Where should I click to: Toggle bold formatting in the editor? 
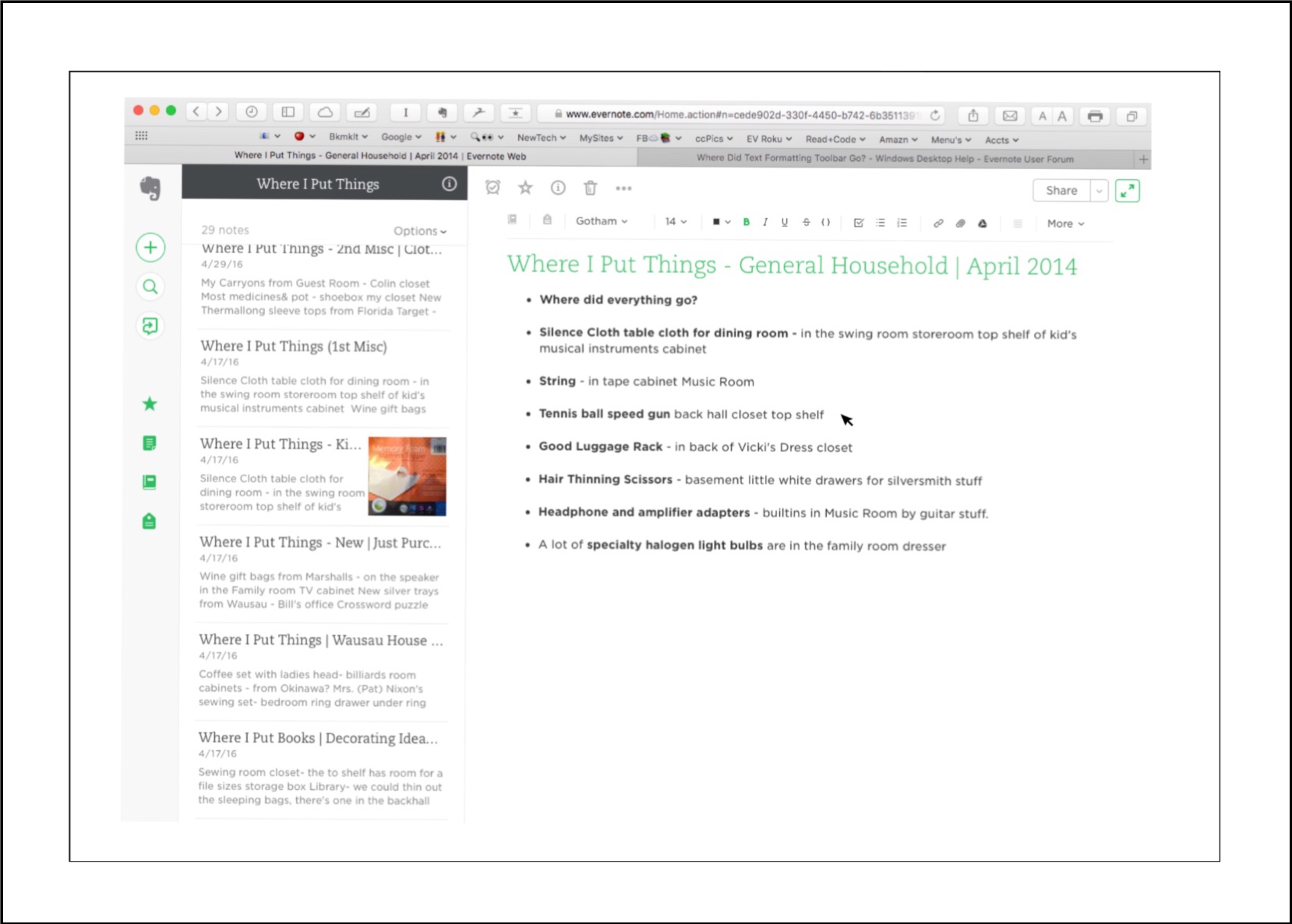pyautogui.click(x=746, y=222)
